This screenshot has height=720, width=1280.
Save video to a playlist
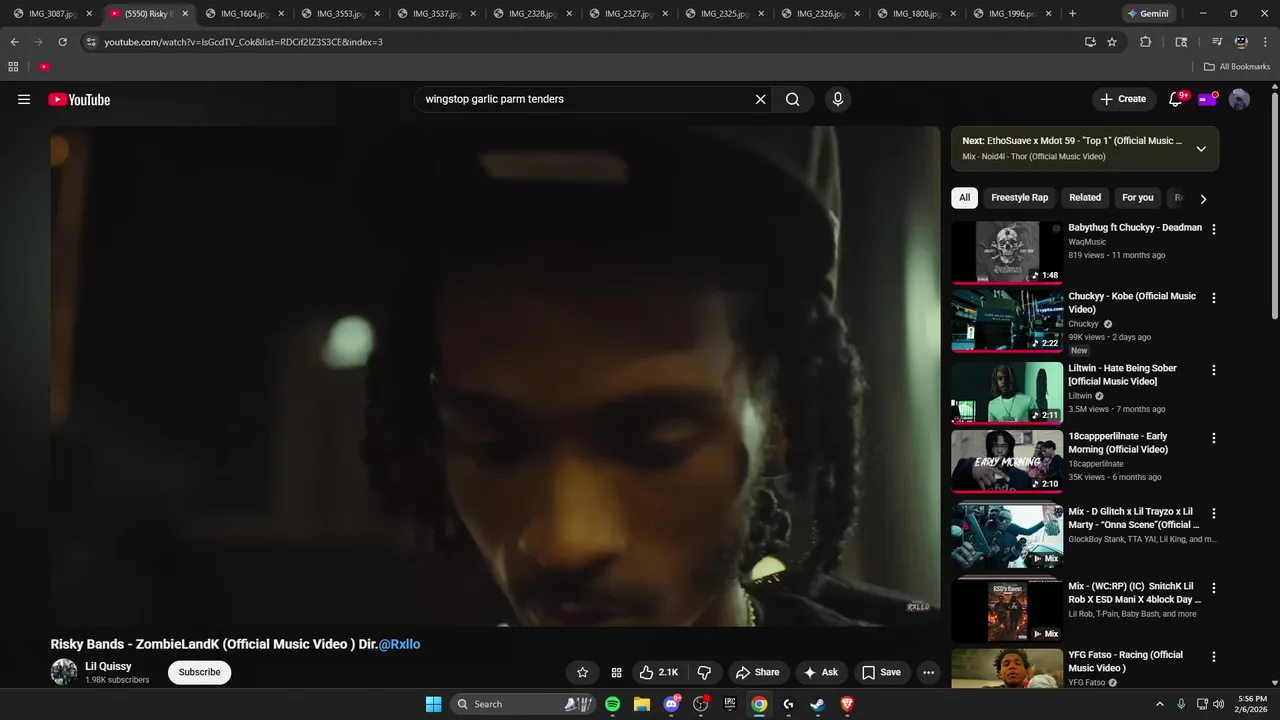pyautogui.click(x=881, y=672)
